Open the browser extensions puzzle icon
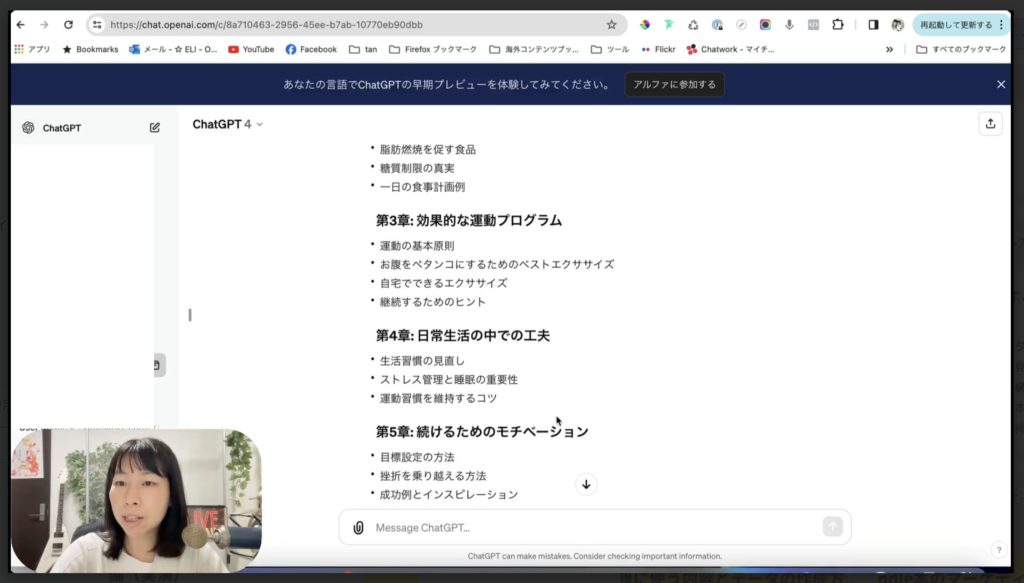1024x583 pixels. [838, 24]
